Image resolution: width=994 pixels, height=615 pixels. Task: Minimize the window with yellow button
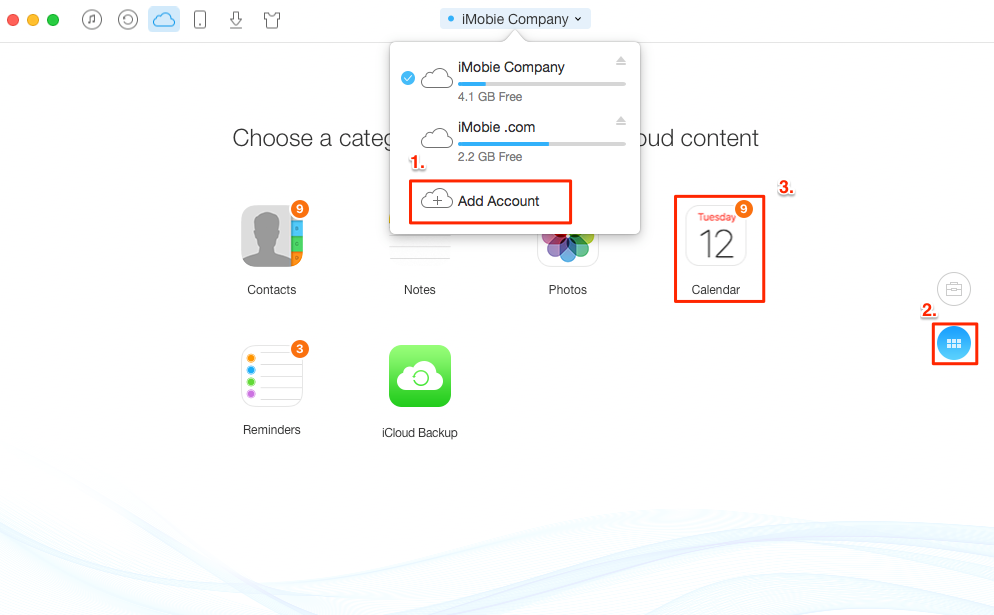33,20
